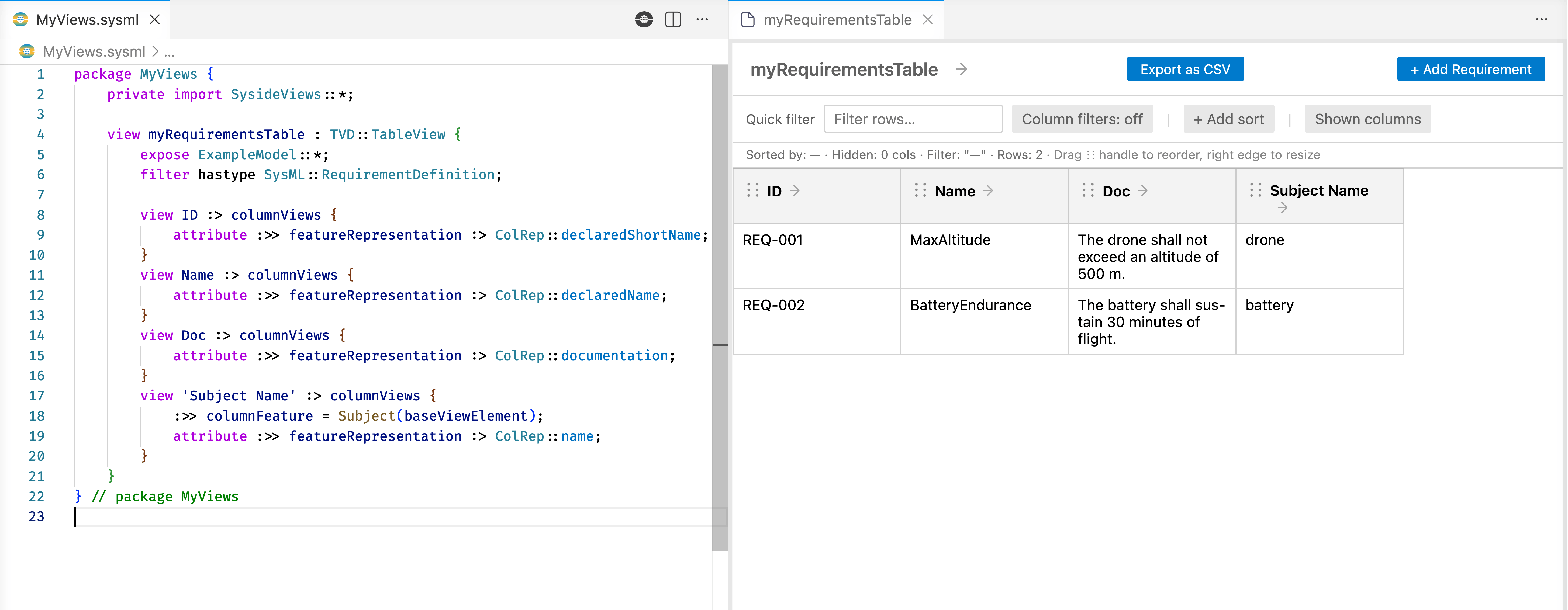Split the editor with the split icon
The height and width of the screenshot is (610, 1568).
(673, 19)
